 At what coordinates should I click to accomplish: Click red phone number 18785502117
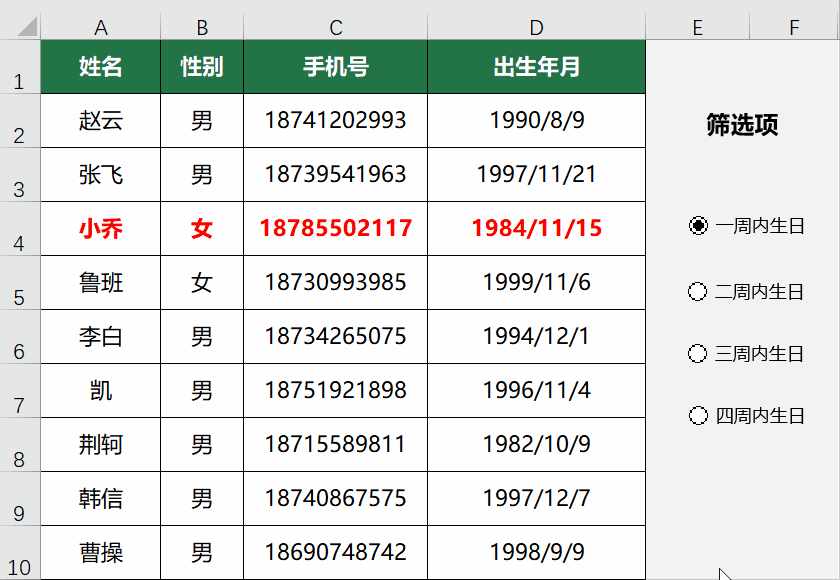336,229
